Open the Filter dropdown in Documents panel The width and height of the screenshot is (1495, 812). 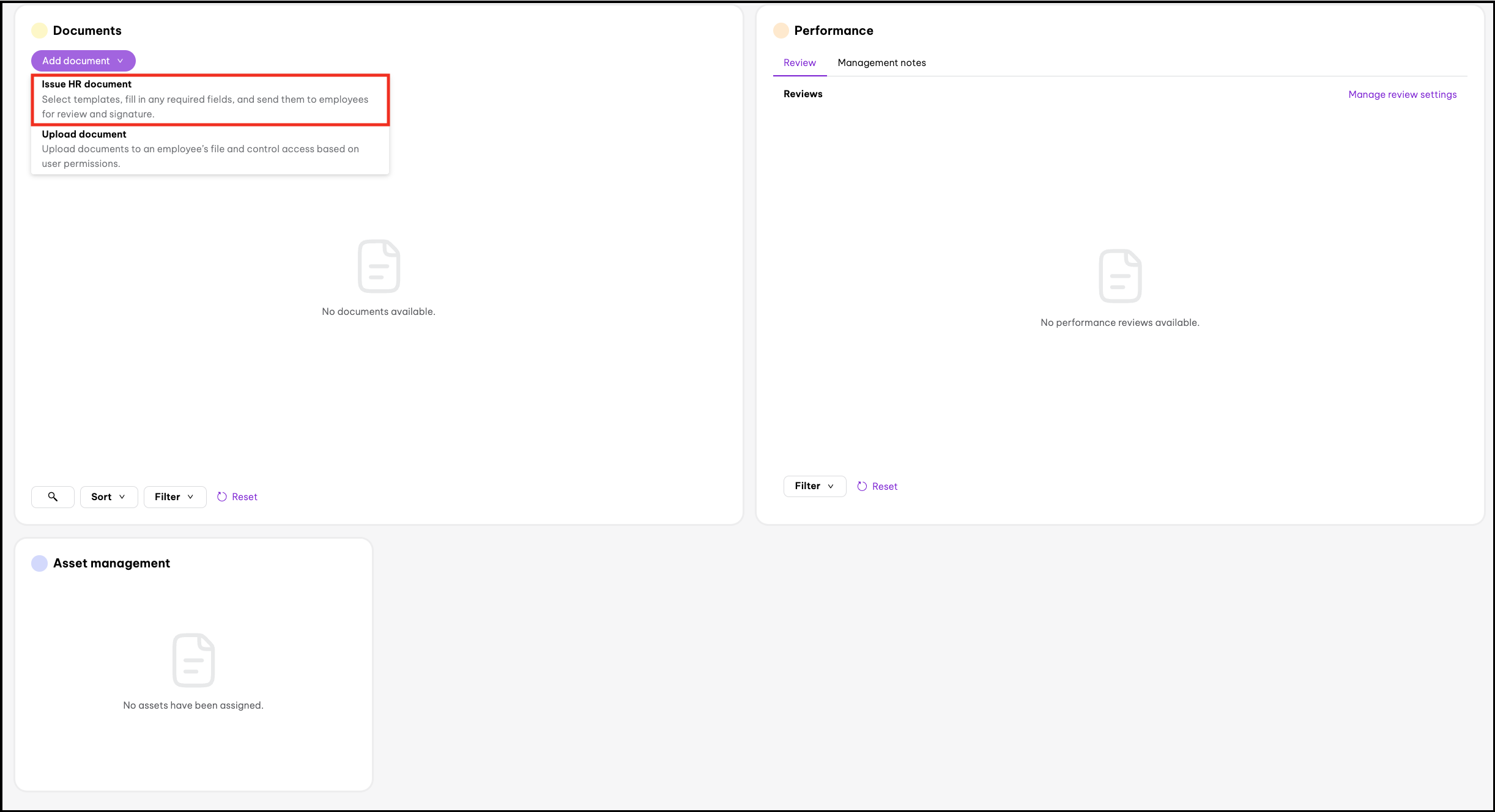click(174, 496)
